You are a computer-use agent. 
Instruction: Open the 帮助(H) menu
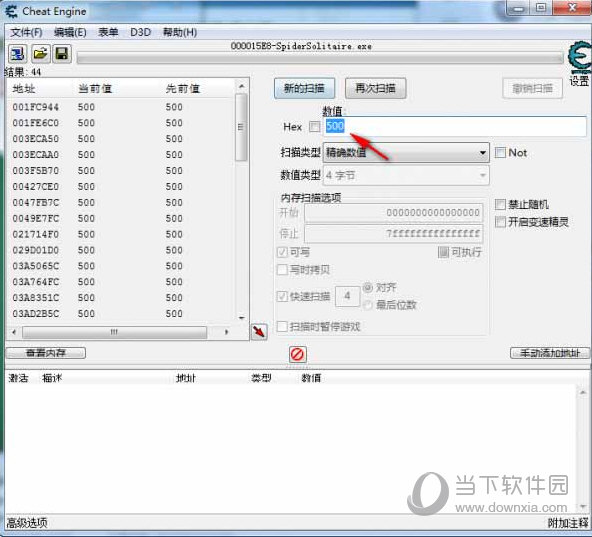pos(180,32)
